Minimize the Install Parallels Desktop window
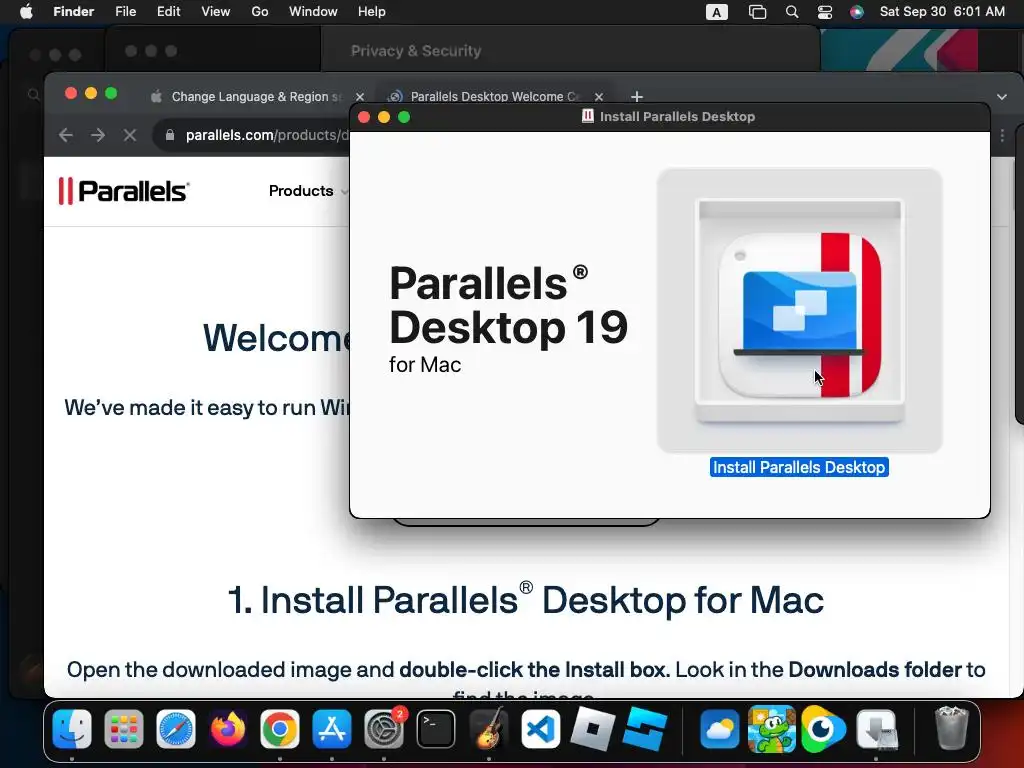 point(384,117)
